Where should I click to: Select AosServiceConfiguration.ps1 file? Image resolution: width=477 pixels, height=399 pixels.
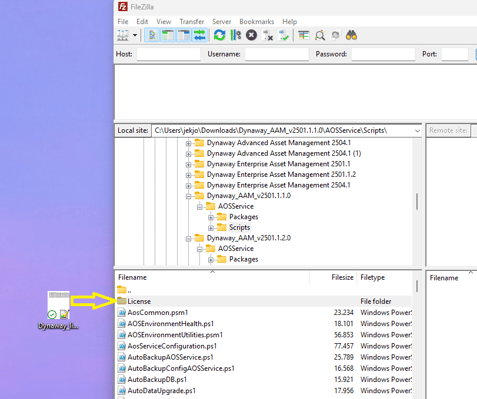[x=264, y=346]
